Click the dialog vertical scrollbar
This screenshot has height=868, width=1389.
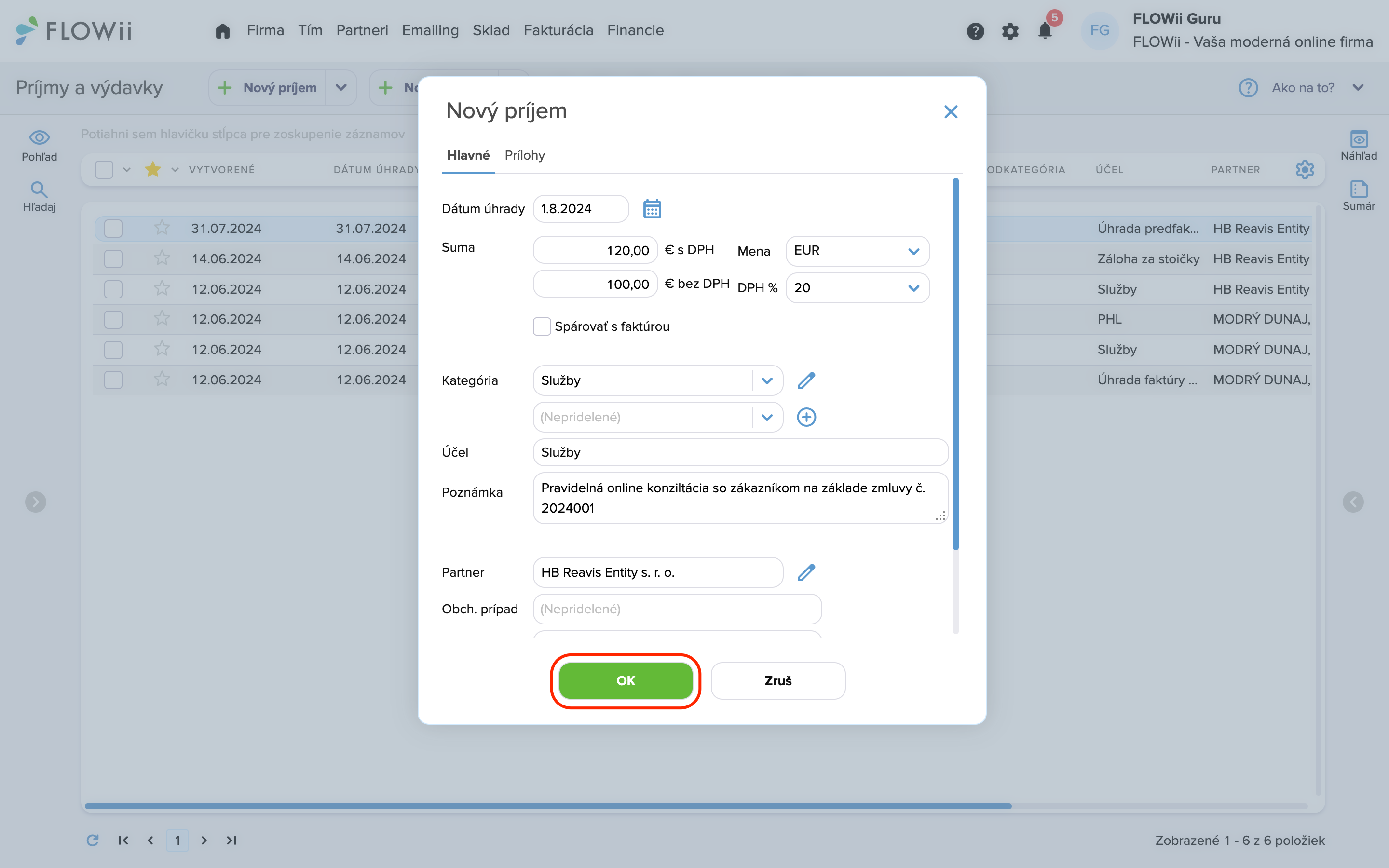(x=955, y=364)
